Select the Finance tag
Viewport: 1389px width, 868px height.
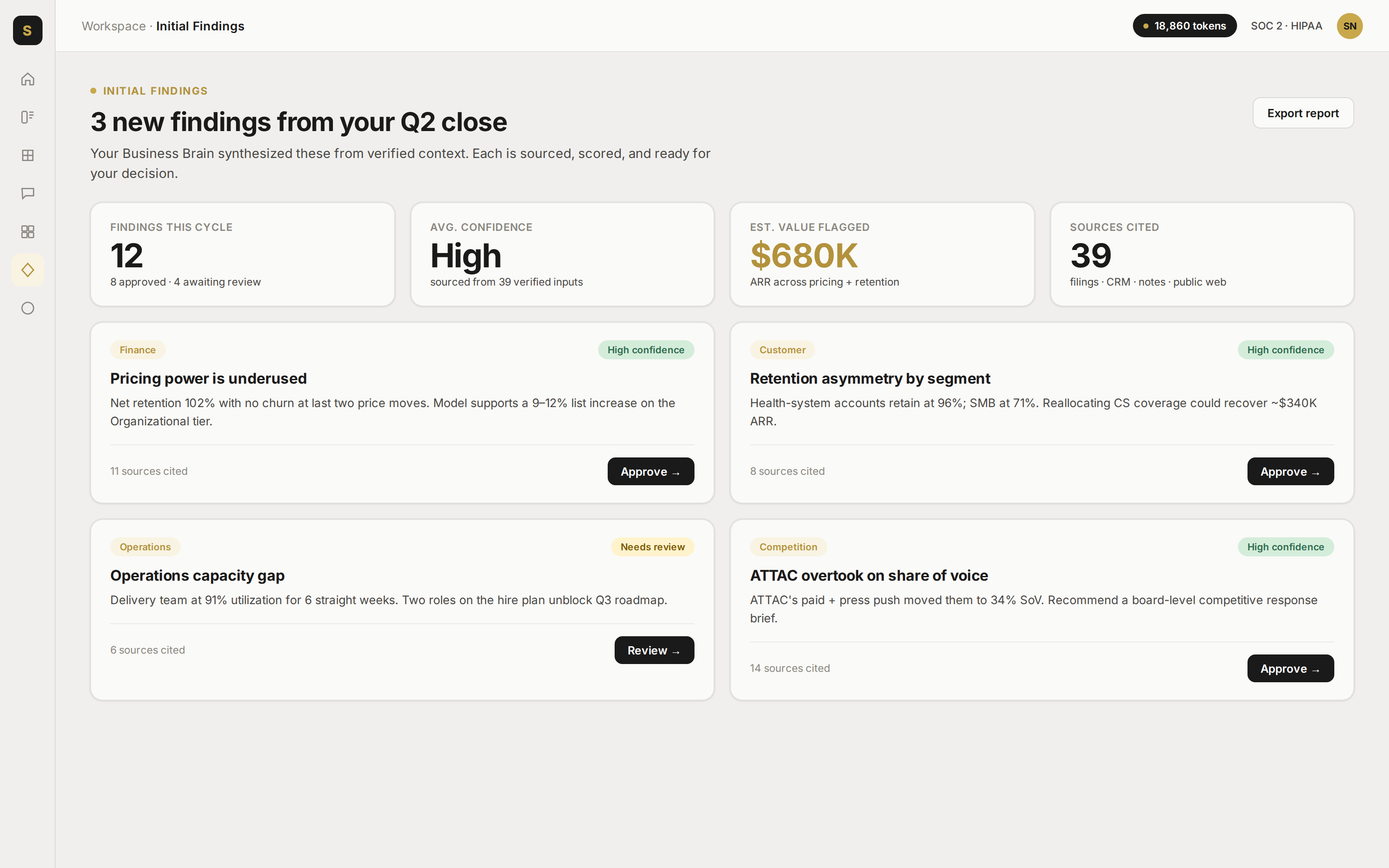coord(138,350)
